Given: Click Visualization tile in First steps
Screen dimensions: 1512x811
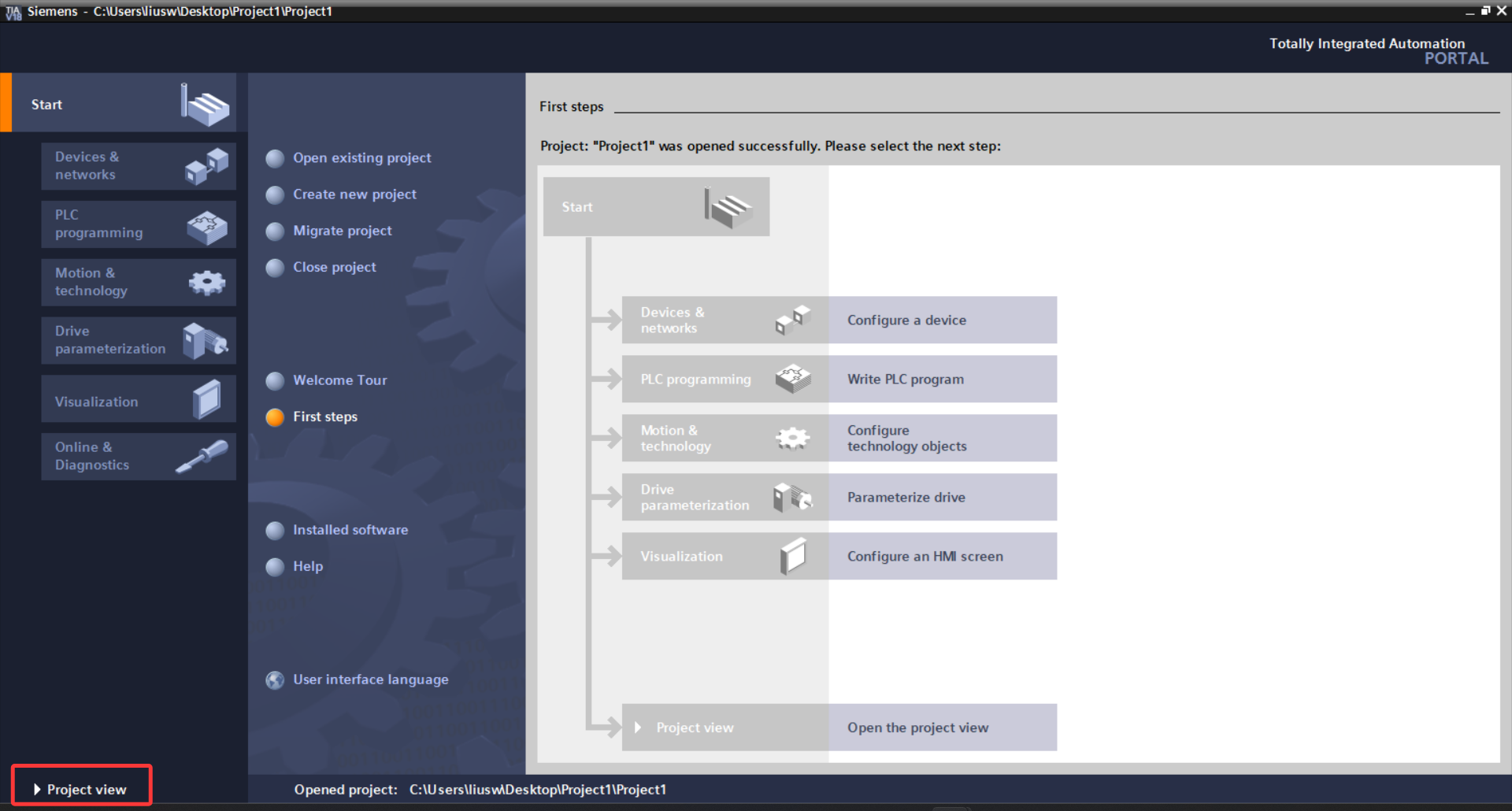Looking at the screenshot, I should click(724, 556).
